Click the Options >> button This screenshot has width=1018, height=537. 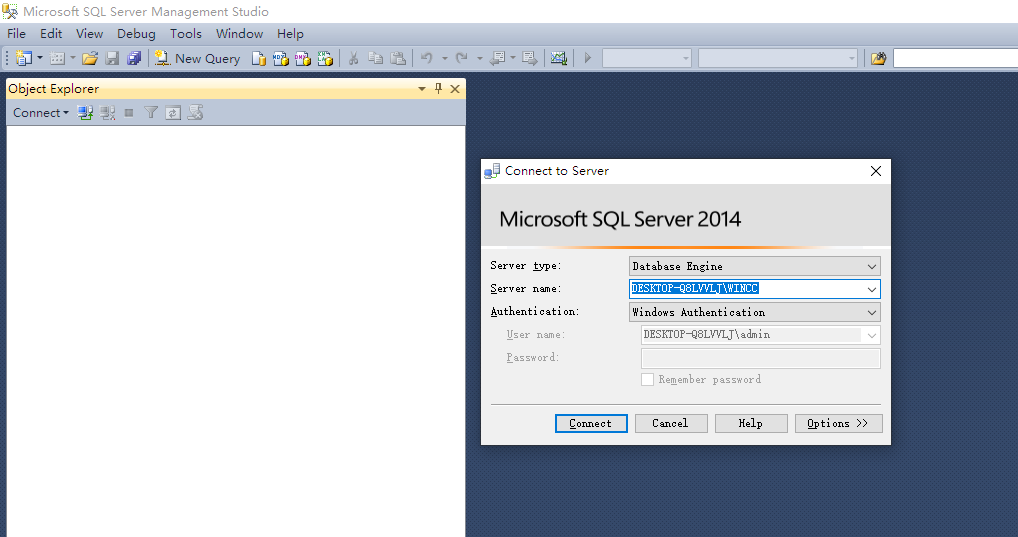coord(838,423)
